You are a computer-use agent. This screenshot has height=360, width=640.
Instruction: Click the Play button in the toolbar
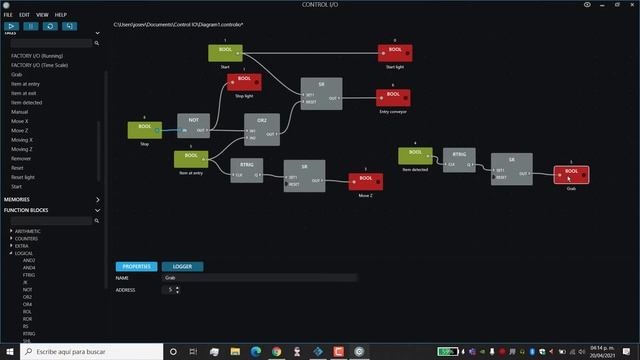point(11,26)
